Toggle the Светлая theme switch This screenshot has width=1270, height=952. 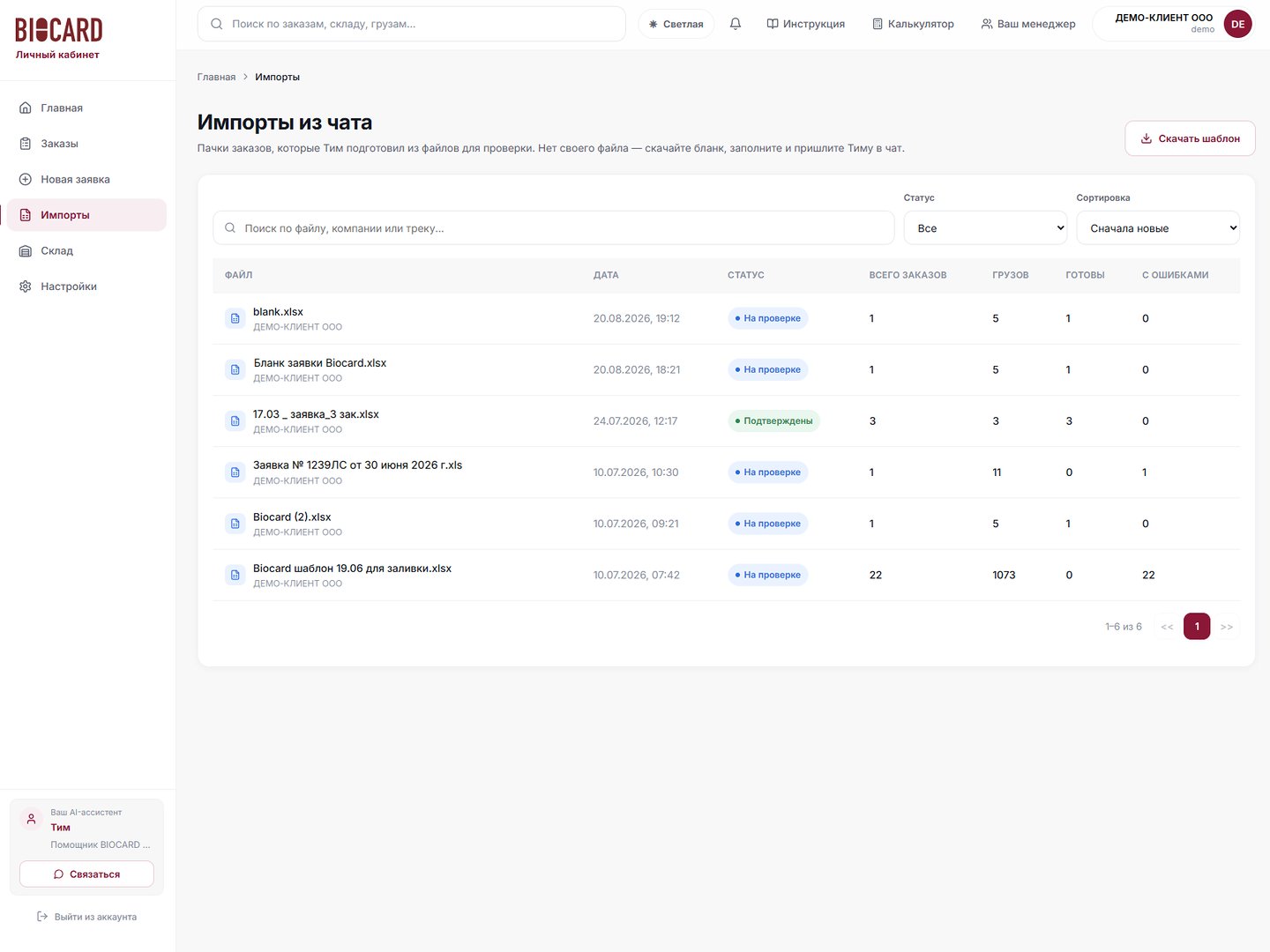click(x=676, y=24)
